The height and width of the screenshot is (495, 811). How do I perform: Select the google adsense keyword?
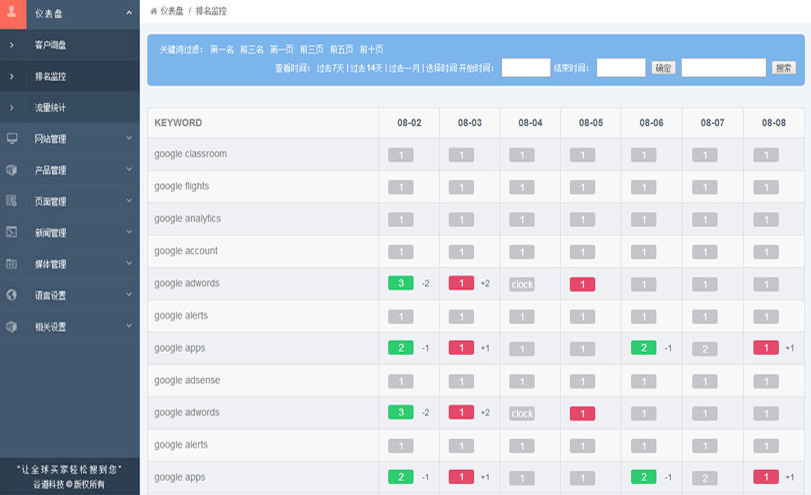point(187,380)
